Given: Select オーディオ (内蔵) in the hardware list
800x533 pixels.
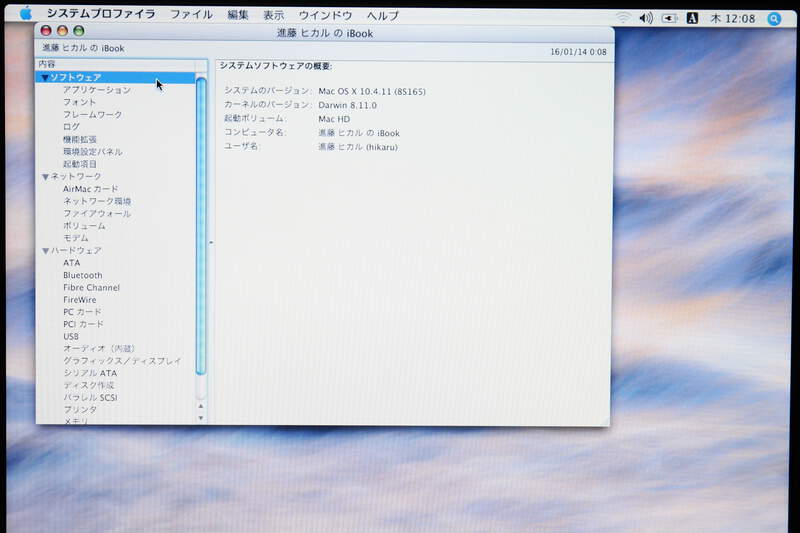Looking at the screenshot, I should pyautogui.click(x=98, y=348).
